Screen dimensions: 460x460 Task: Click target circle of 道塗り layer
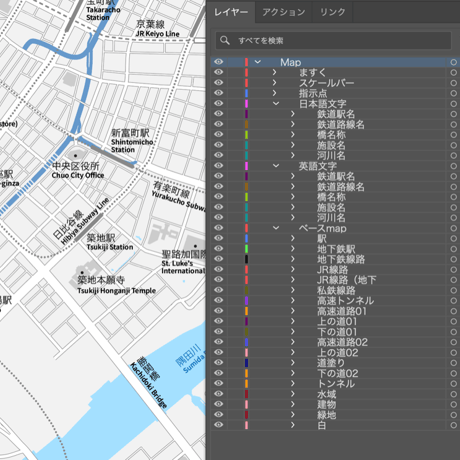coord(453,363)
